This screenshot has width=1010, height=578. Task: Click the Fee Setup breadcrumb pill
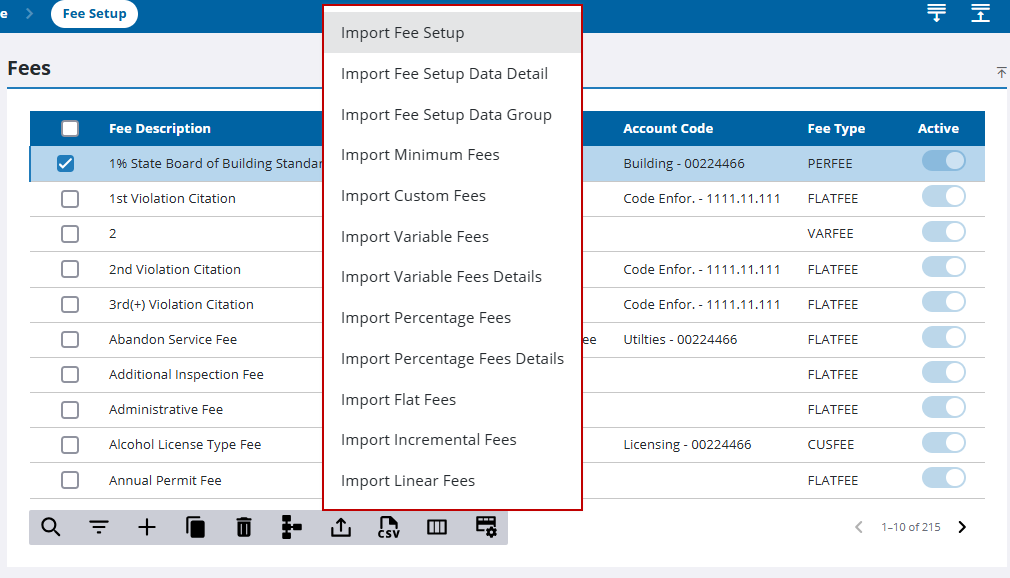[94, 14]
